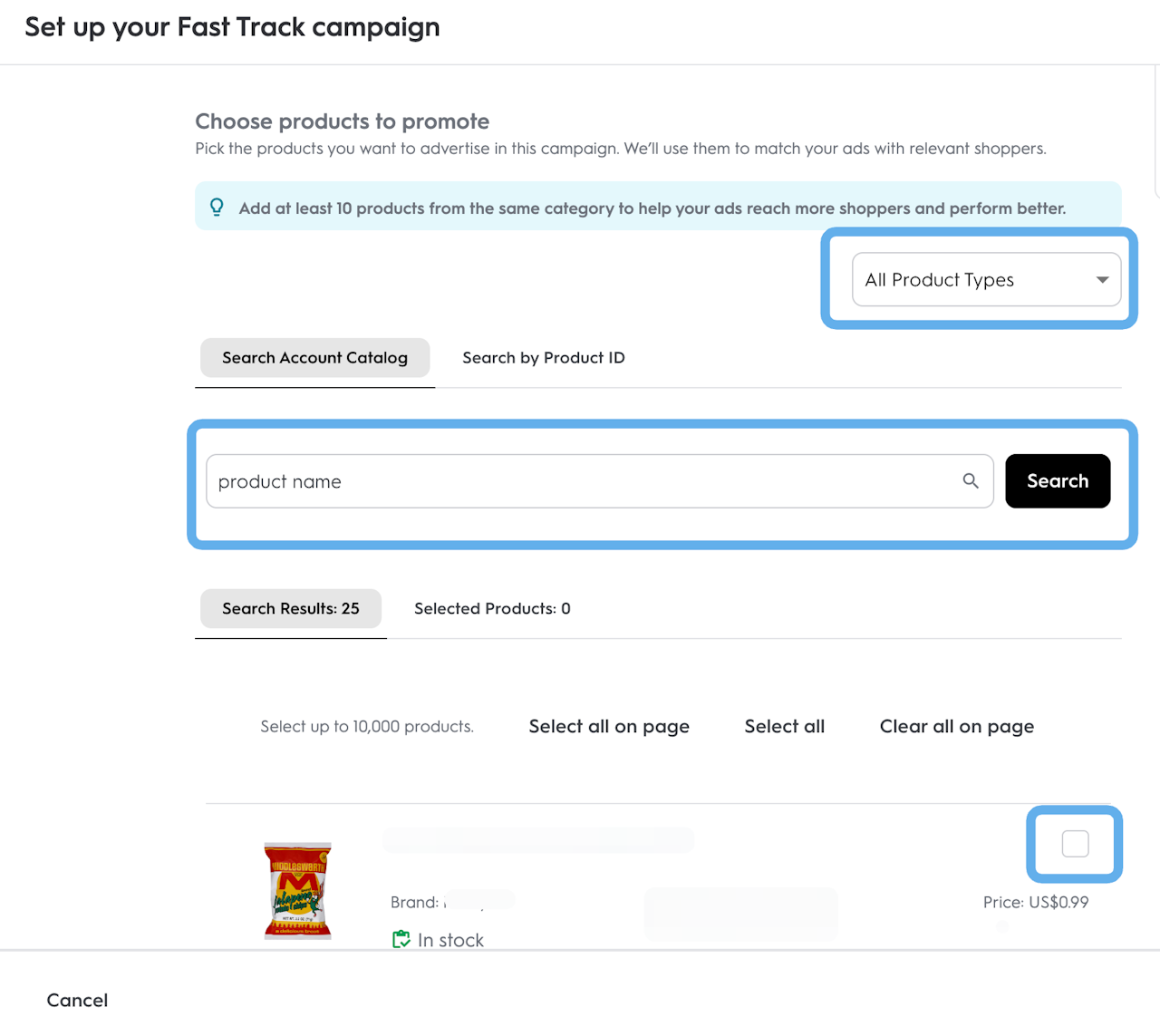This screenshot has width=1160, height=1036.
Task: Click Select all on page
Action: [x=609, y=727]
